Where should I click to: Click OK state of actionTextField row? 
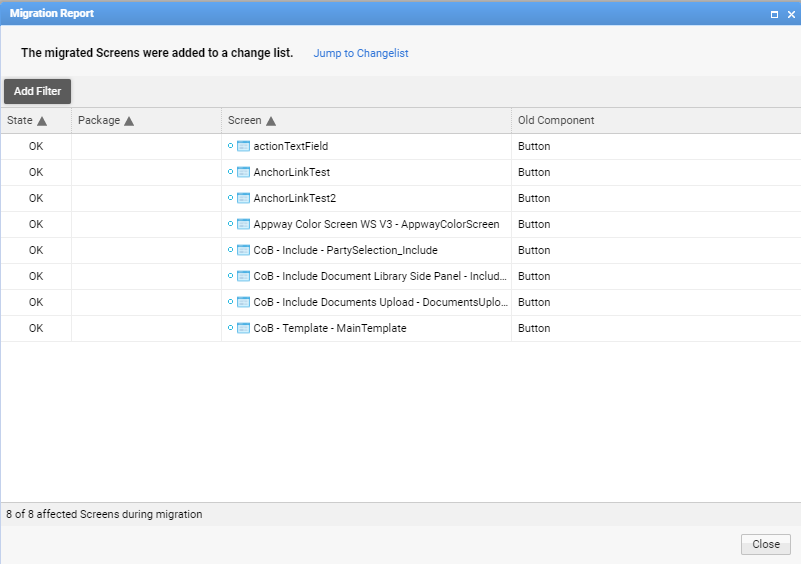[36, 146]
